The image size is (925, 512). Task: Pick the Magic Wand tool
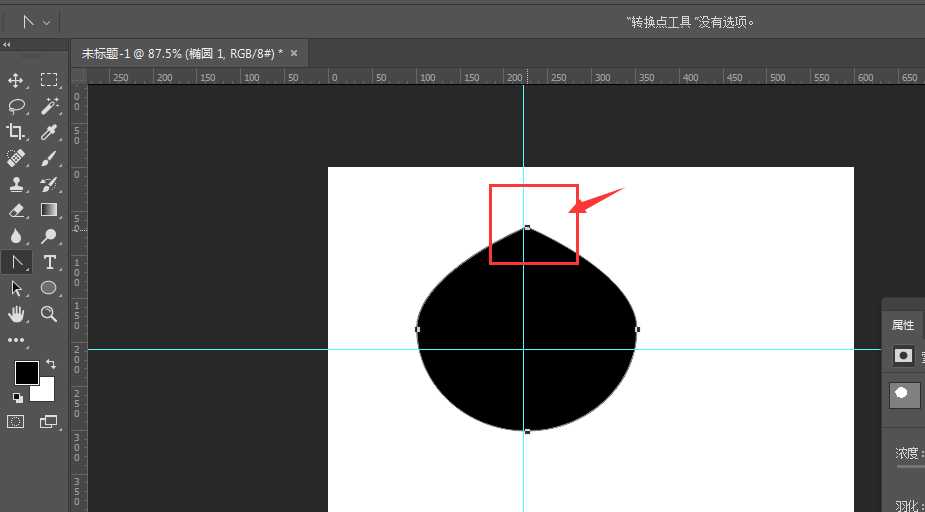pyautogui.click(x=48, y=106)
